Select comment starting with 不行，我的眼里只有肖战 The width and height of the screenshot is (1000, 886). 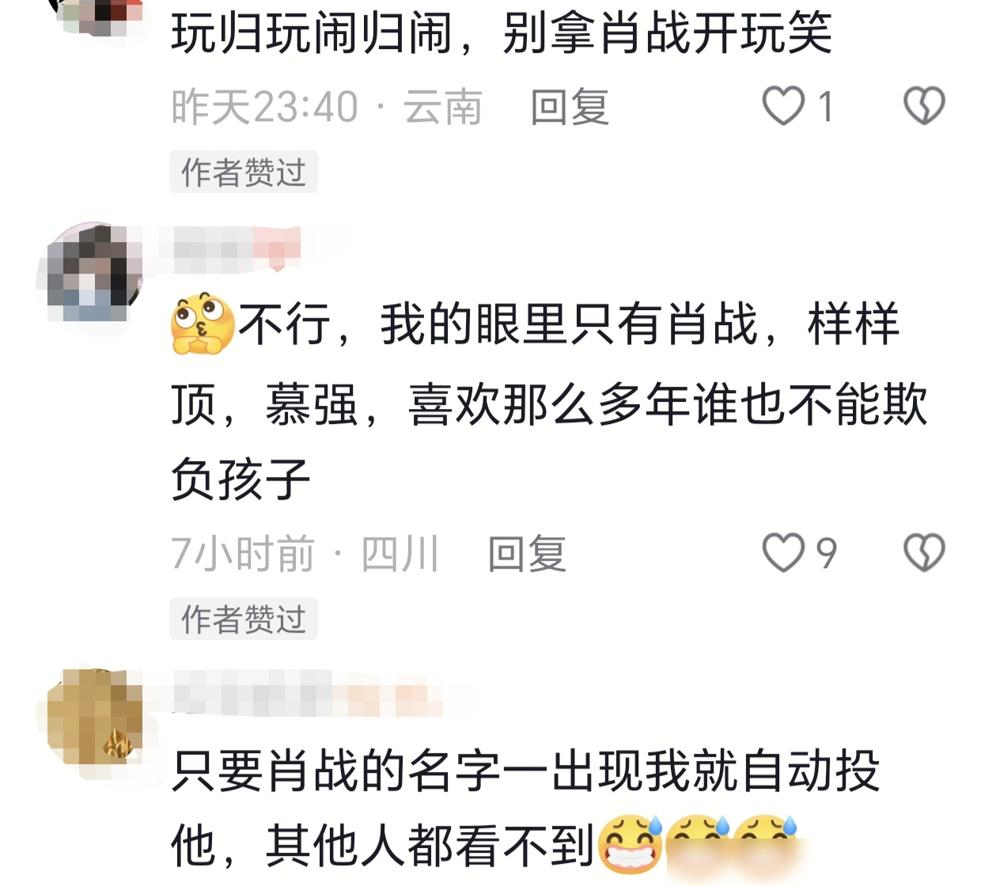click(x=549, y=401)
